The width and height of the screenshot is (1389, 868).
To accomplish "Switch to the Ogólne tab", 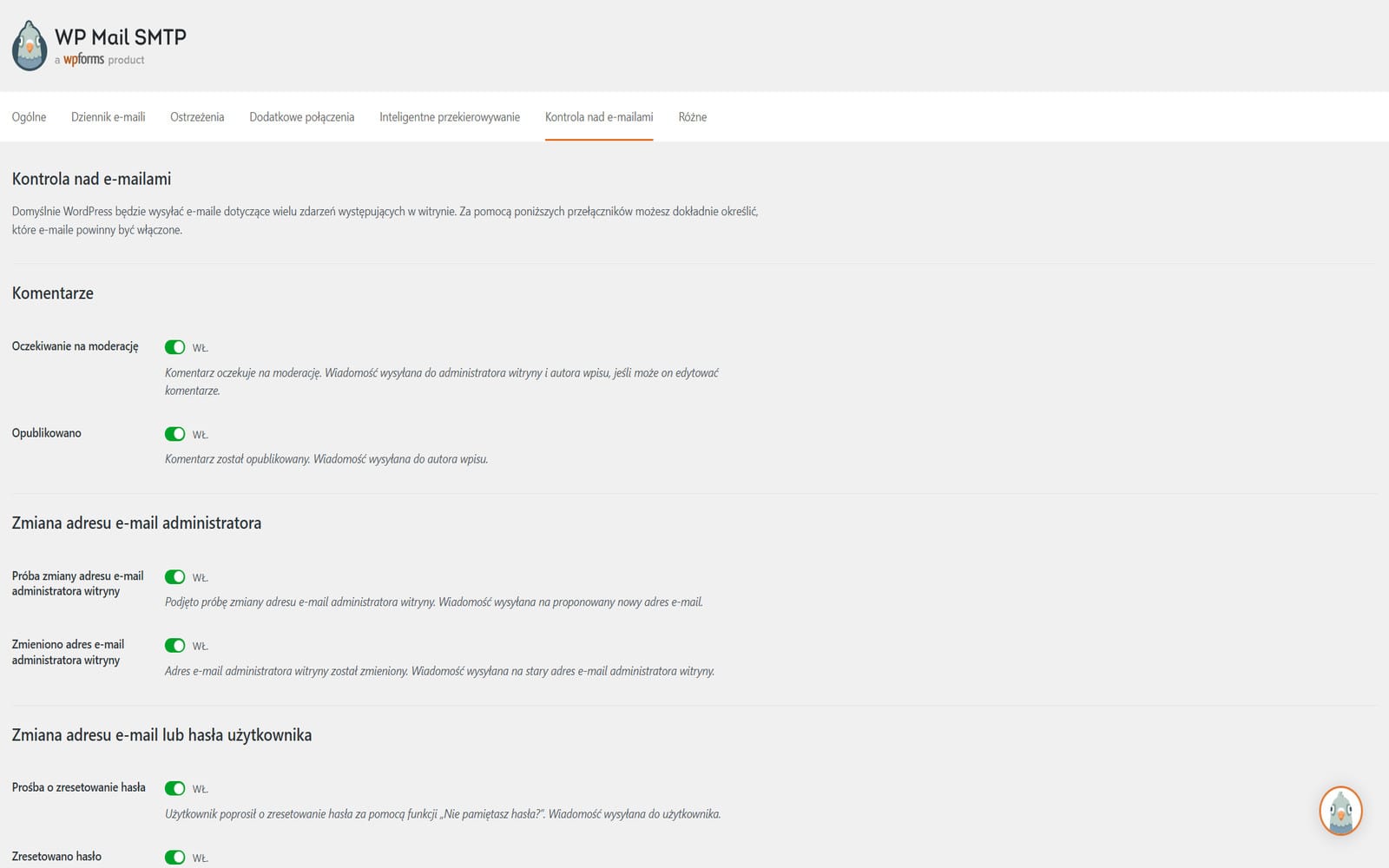I will pos(30,117).
